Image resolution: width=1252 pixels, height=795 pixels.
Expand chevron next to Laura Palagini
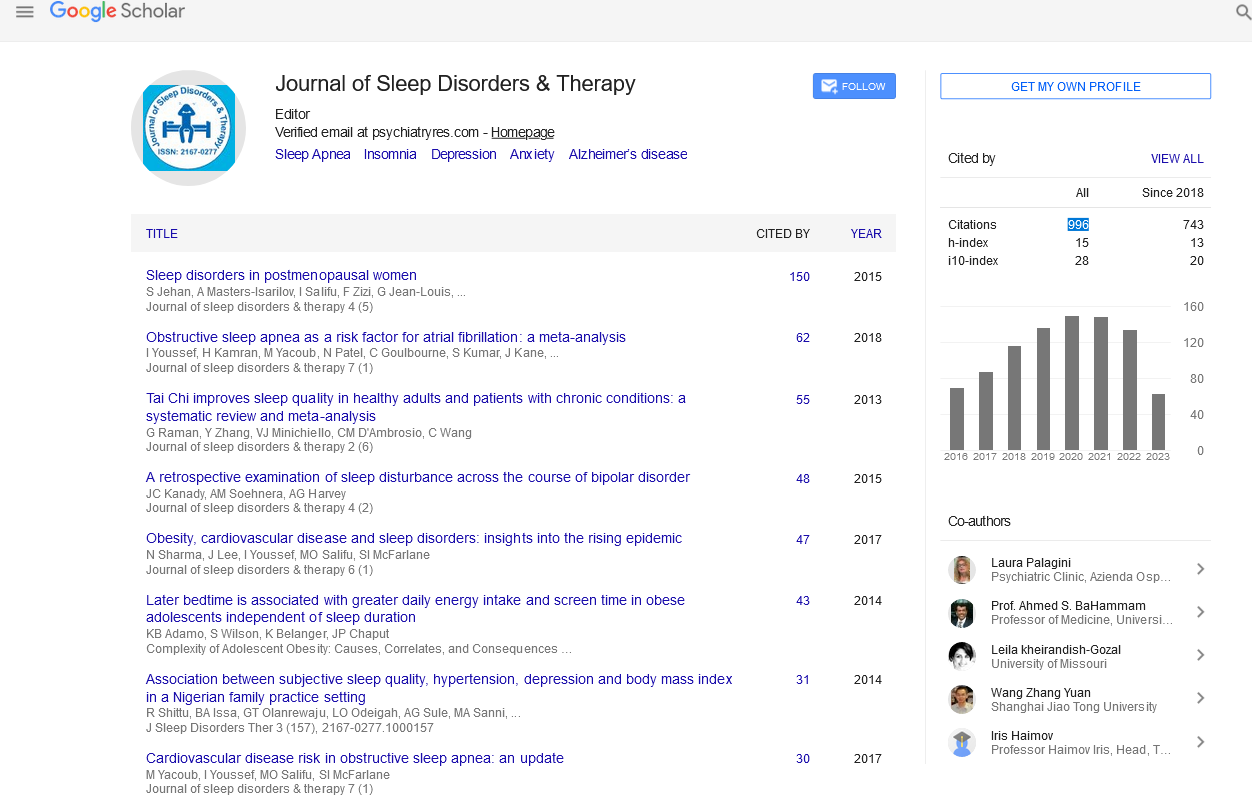tap(1200, 570)
